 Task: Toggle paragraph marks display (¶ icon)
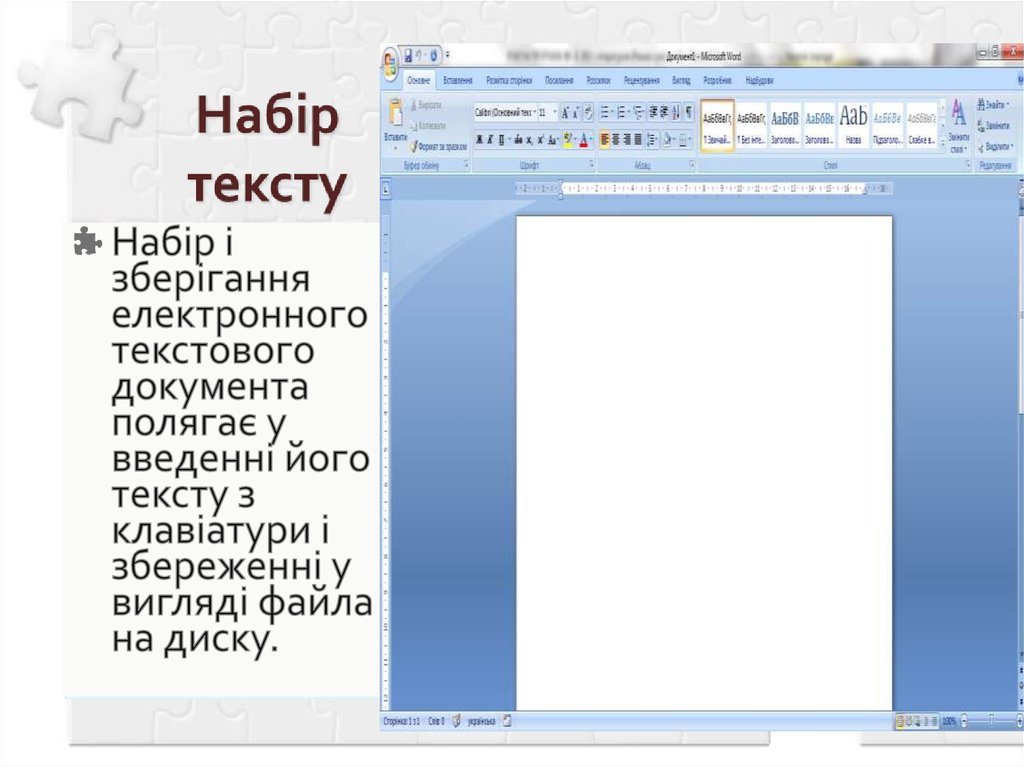[687, 110]
